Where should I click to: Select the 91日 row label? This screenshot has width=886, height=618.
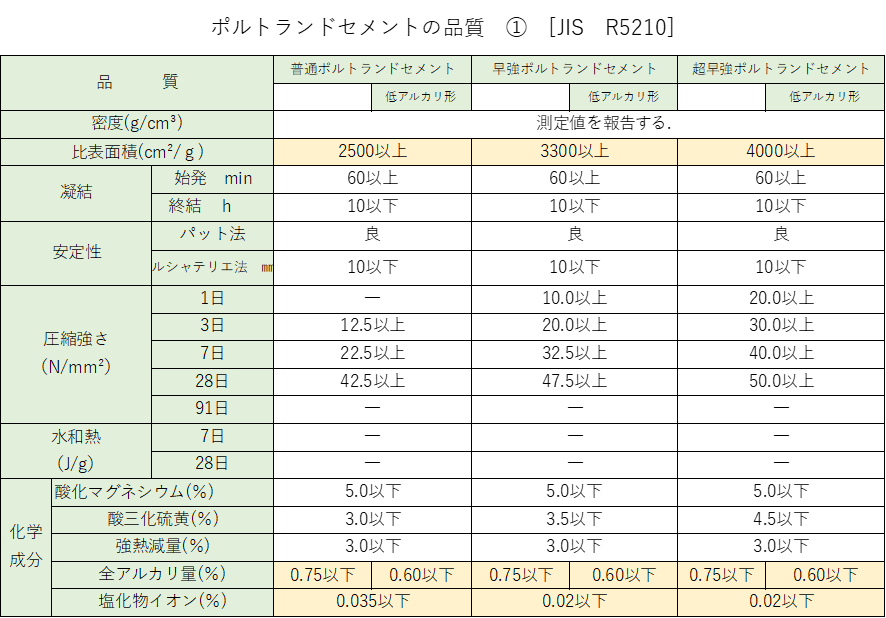click(x=212, y=409)
